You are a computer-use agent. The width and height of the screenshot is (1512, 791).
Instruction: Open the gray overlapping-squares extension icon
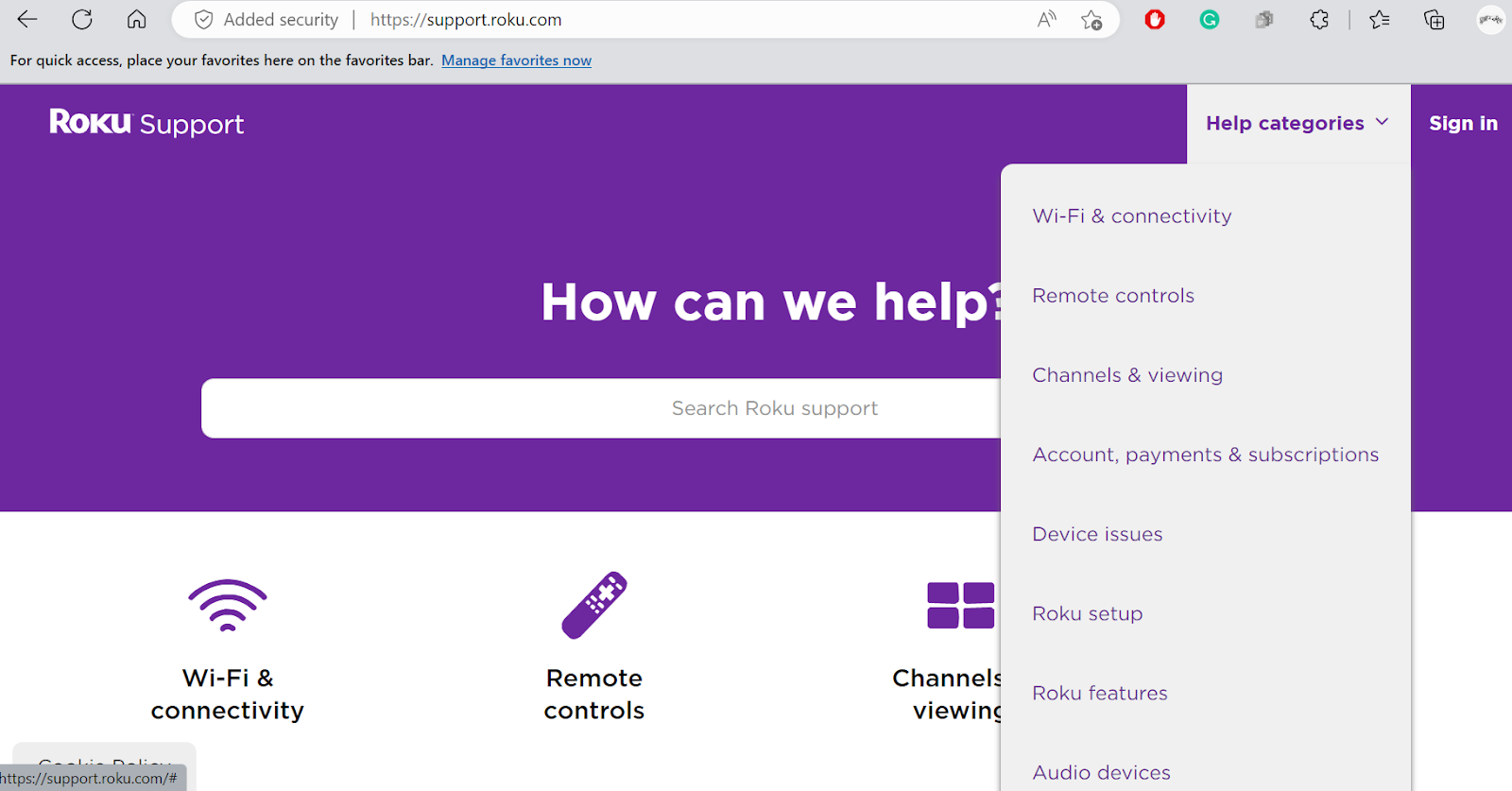tap(1264, 19)
